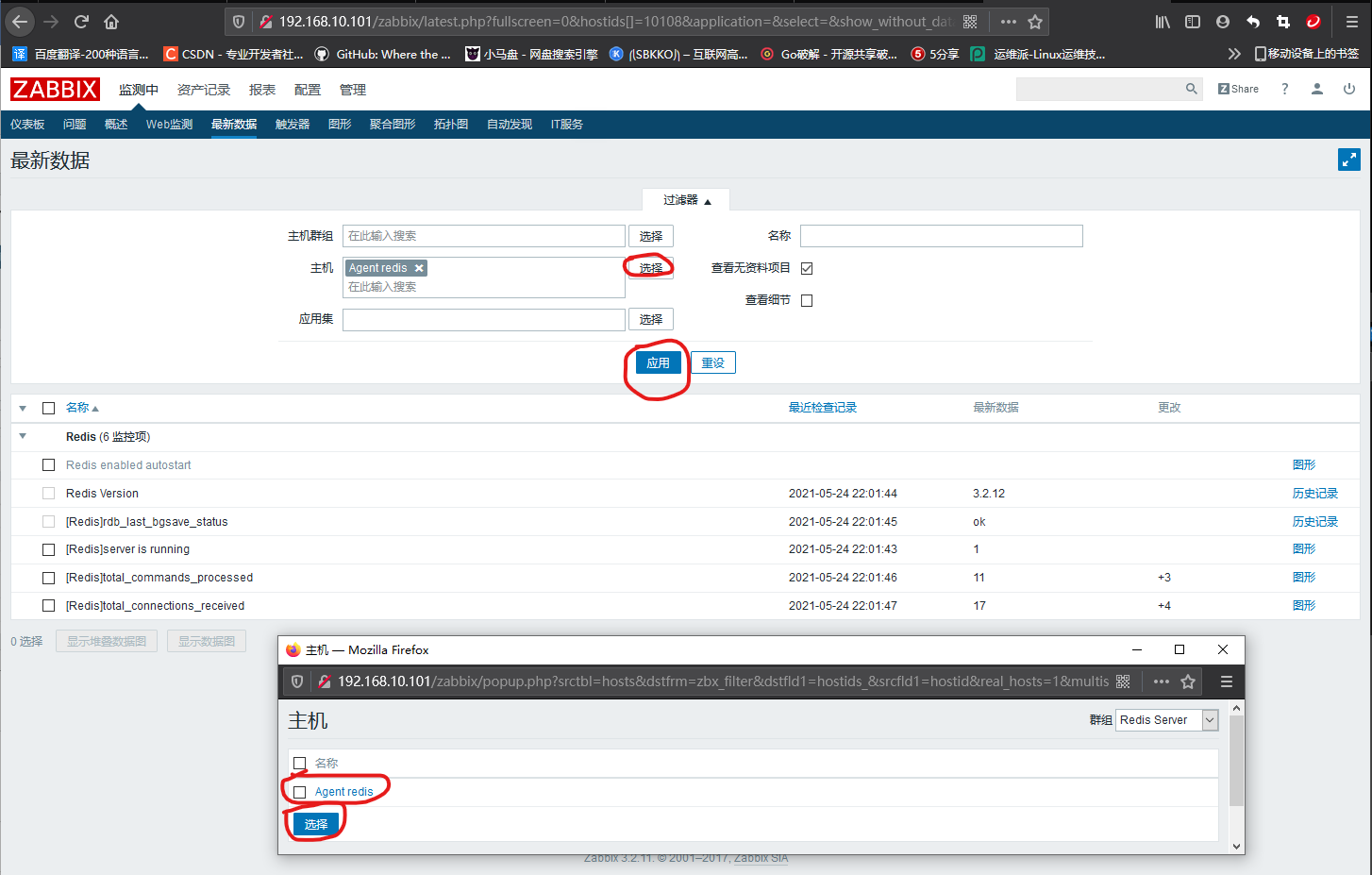This screenshot has width=1372, height=875.
Task: Remove the Agent redis host tag
Action: tap(419, 268)
